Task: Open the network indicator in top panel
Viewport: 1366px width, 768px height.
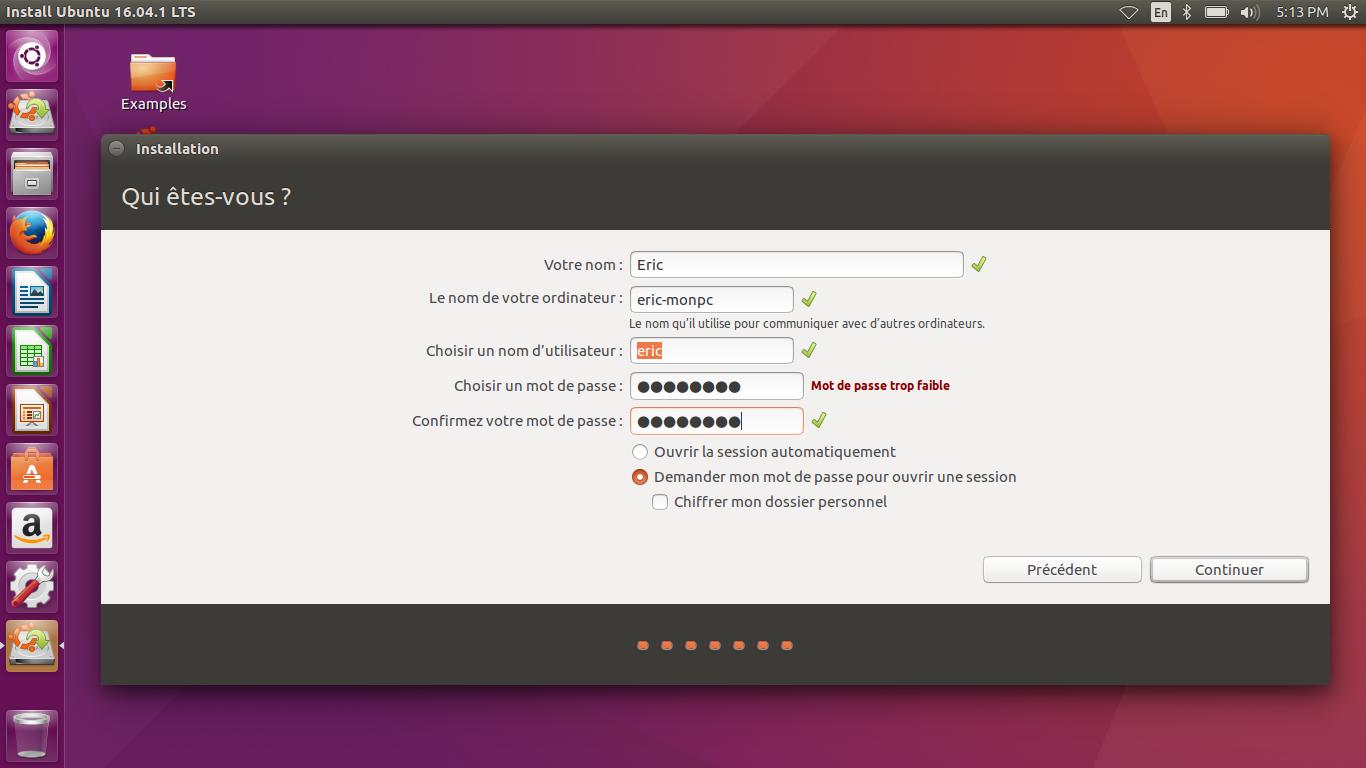Action: (1128, 12)
